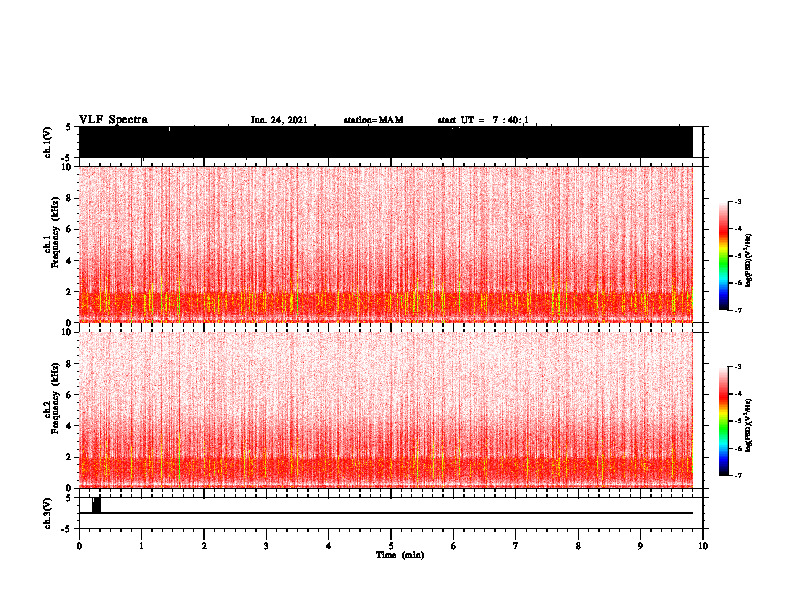Click the black pulse in ch.3 panel
The width and height of the screenshot is (792, 612).
pos(96,505)
